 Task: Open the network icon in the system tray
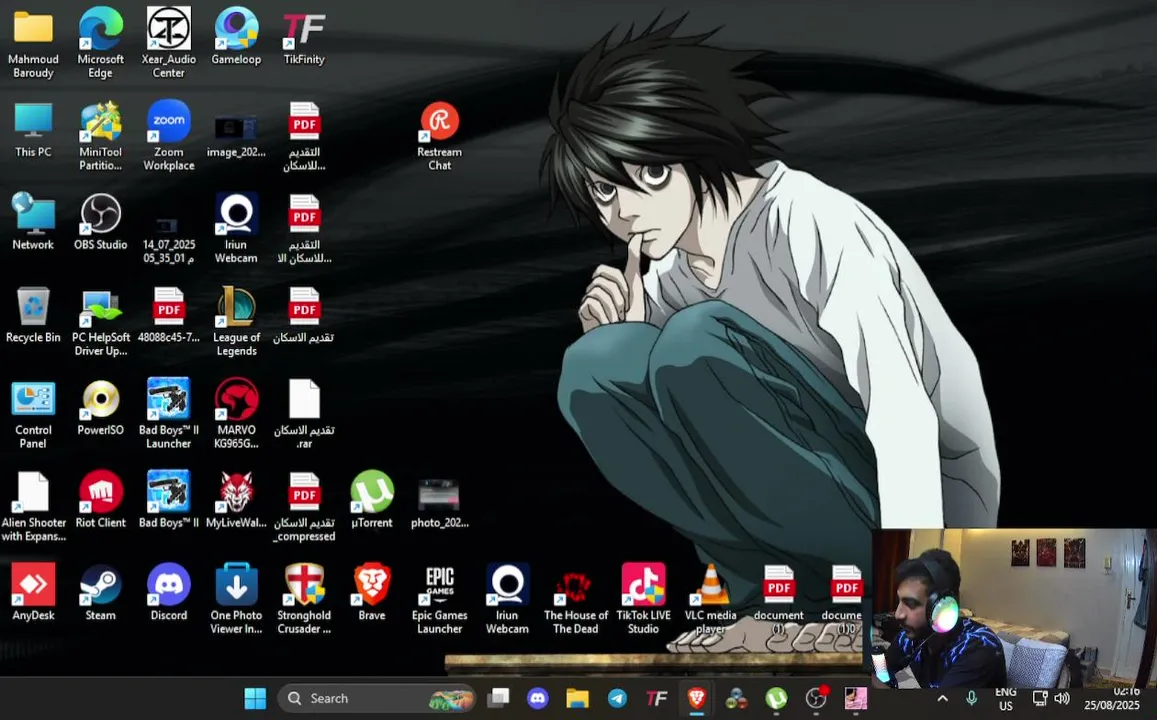tap(1040, 698)
